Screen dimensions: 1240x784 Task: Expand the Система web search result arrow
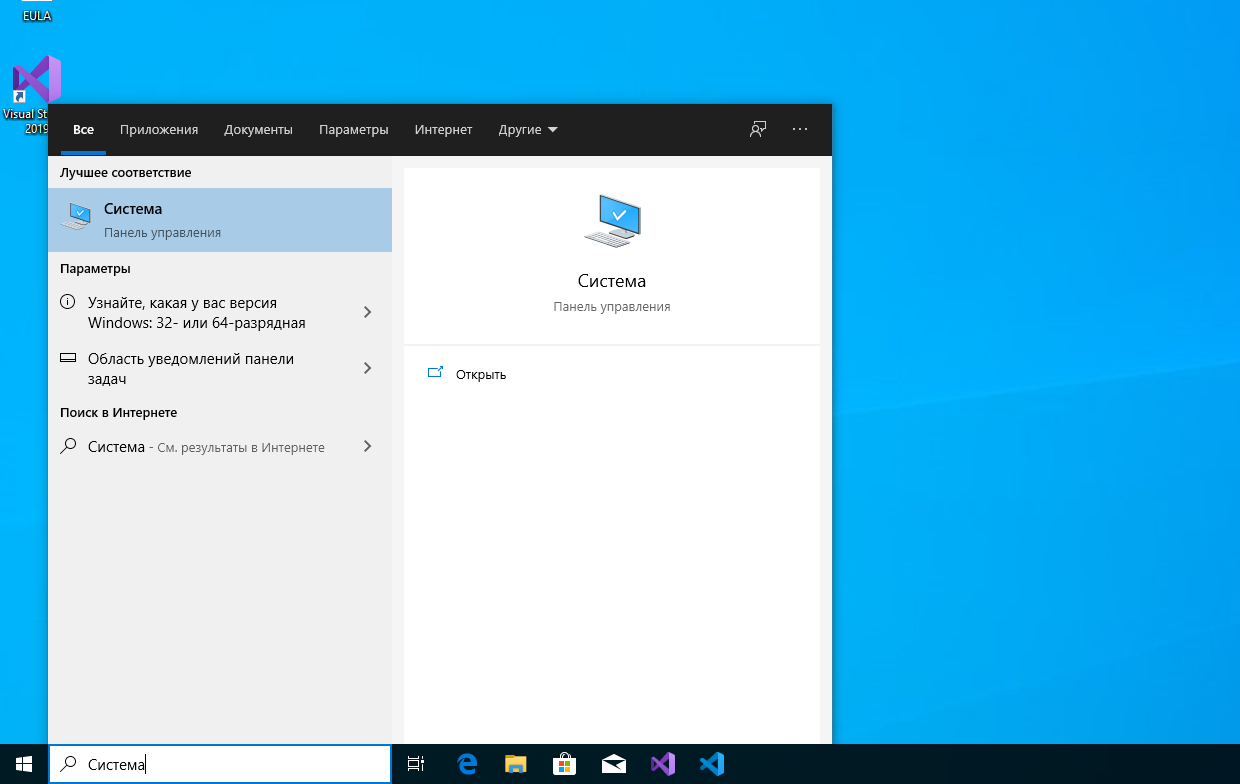click(367, 446)
